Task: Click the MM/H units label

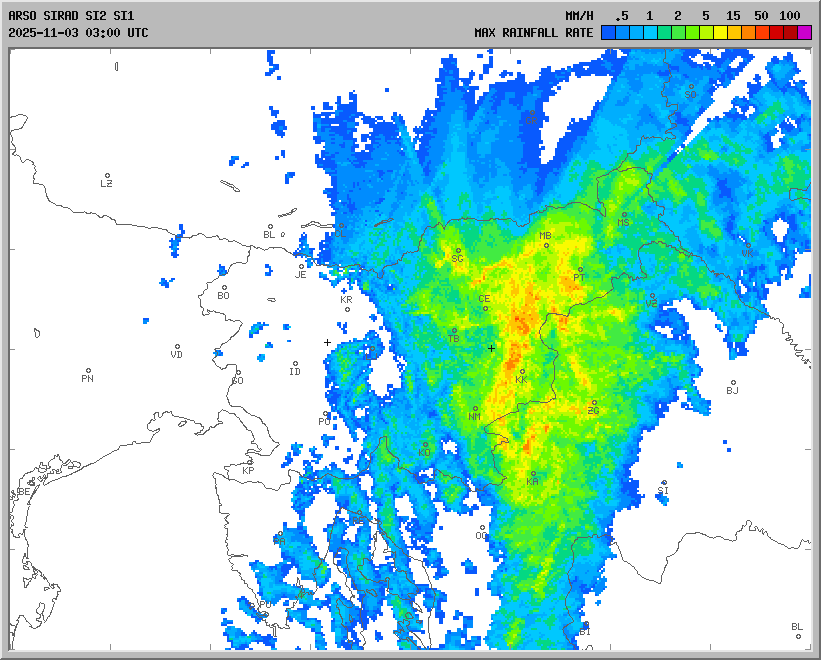Action: (x=579, y=16)
